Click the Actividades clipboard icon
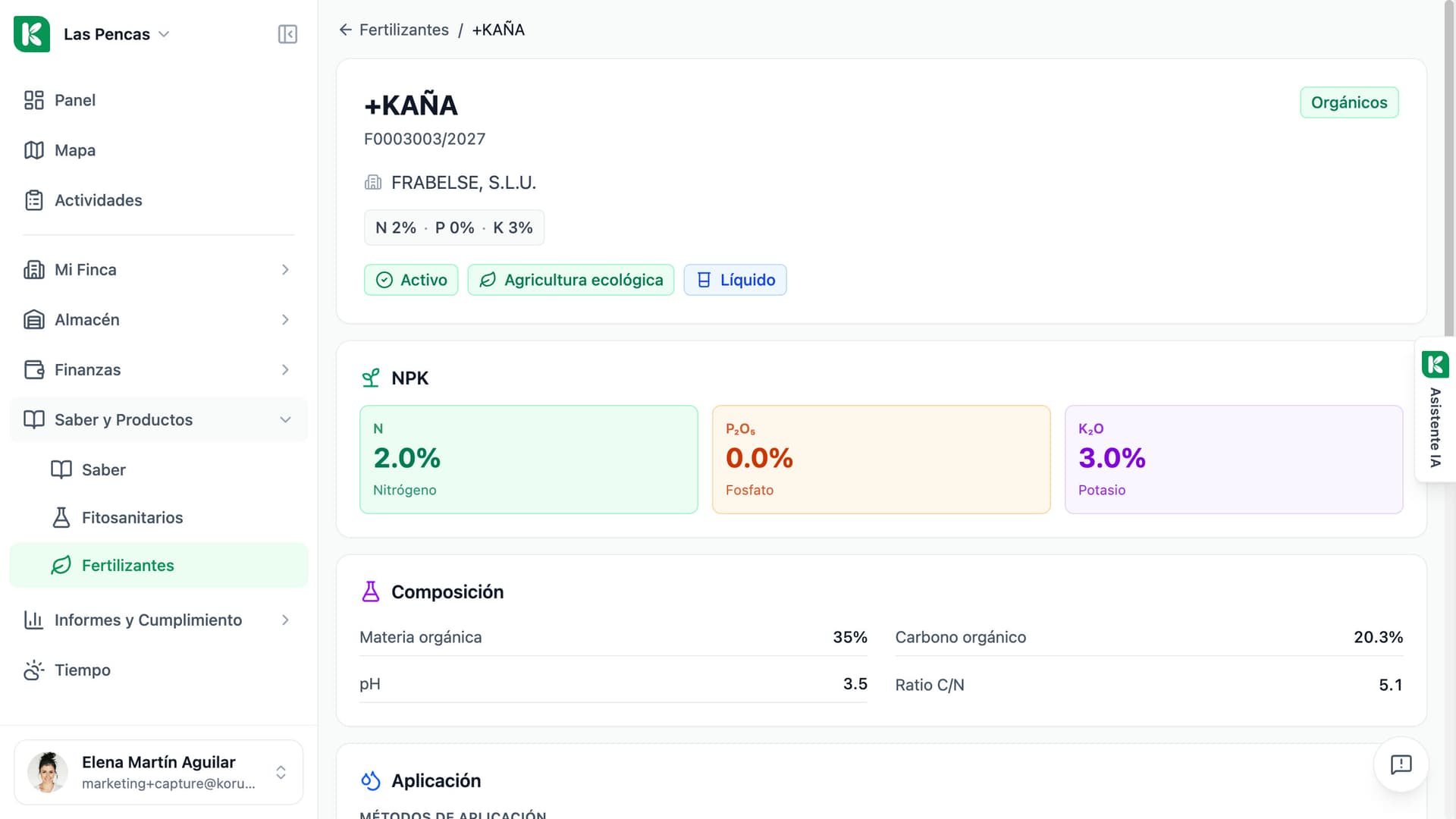The height and width of the screenshot is (819, 1456). click(34, 200)
